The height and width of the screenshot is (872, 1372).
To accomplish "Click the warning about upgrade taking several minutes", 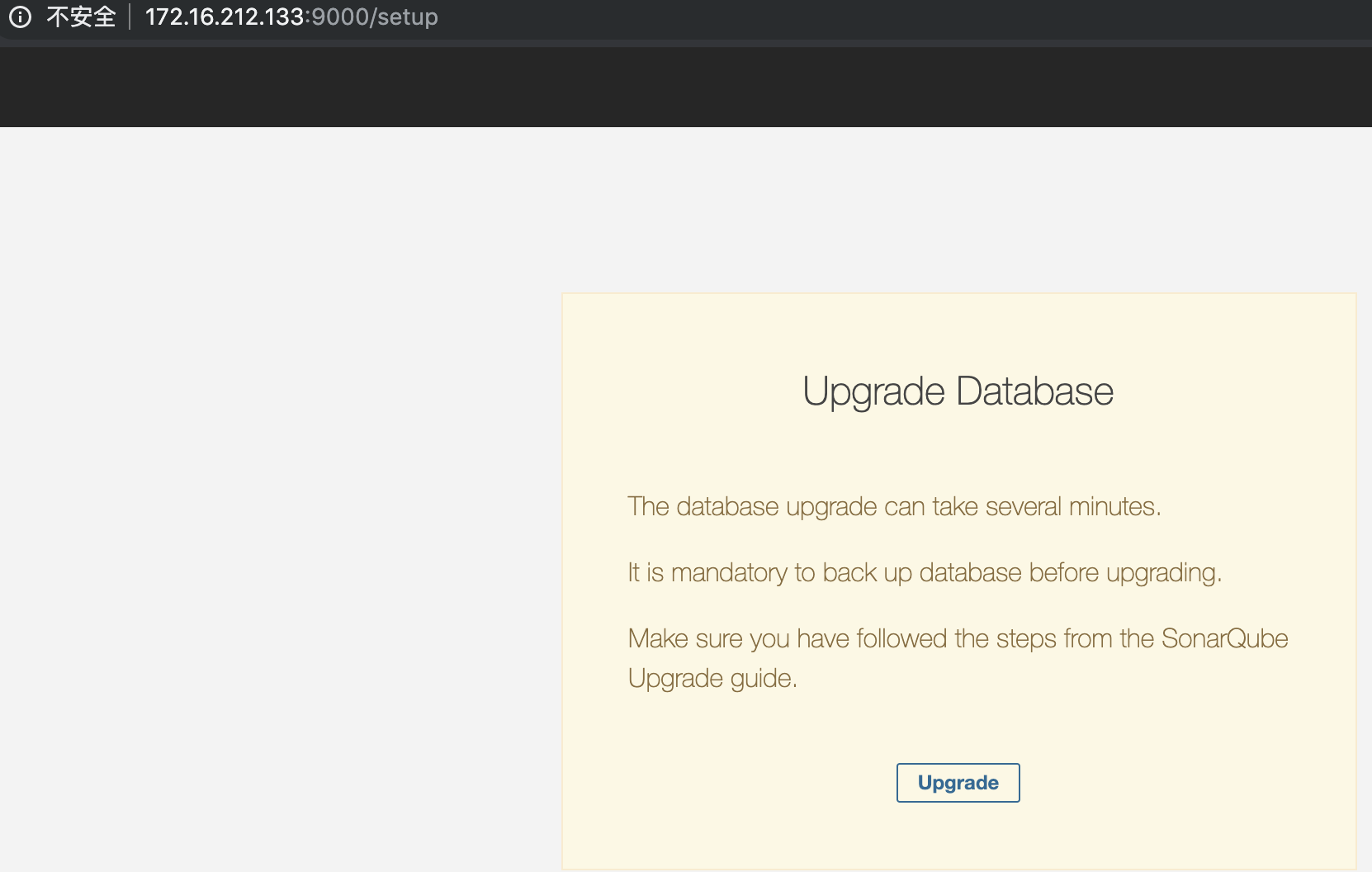I will click(x=894, y=506).
